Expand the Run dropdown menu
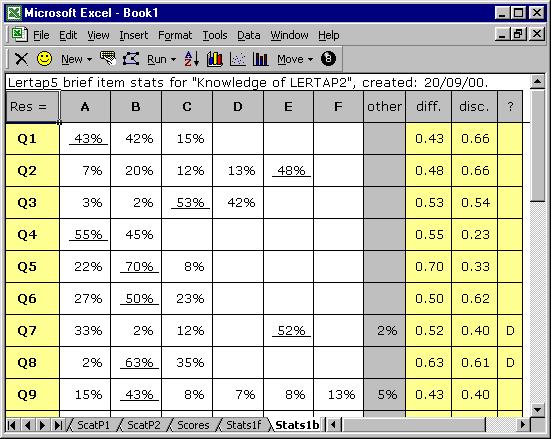 pos(161,59)
